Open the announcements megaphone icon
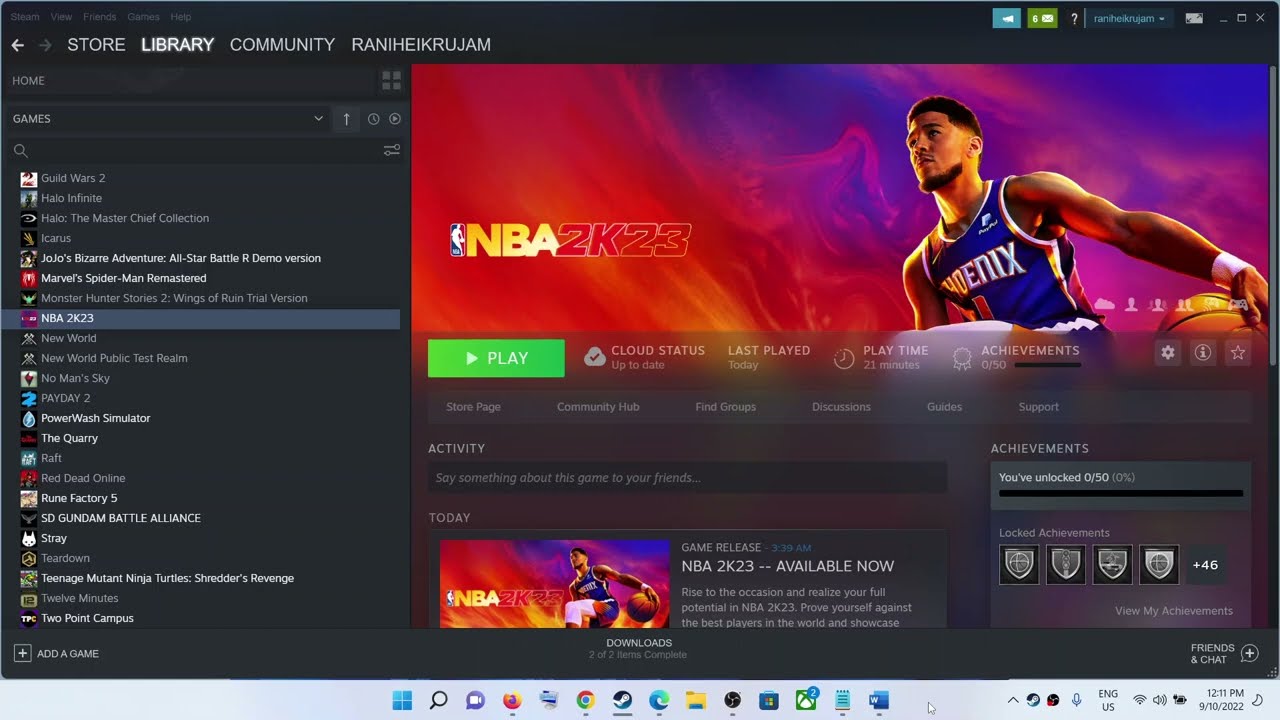The height and width of the screenshot is (720, 1280). click(1006, 18)
